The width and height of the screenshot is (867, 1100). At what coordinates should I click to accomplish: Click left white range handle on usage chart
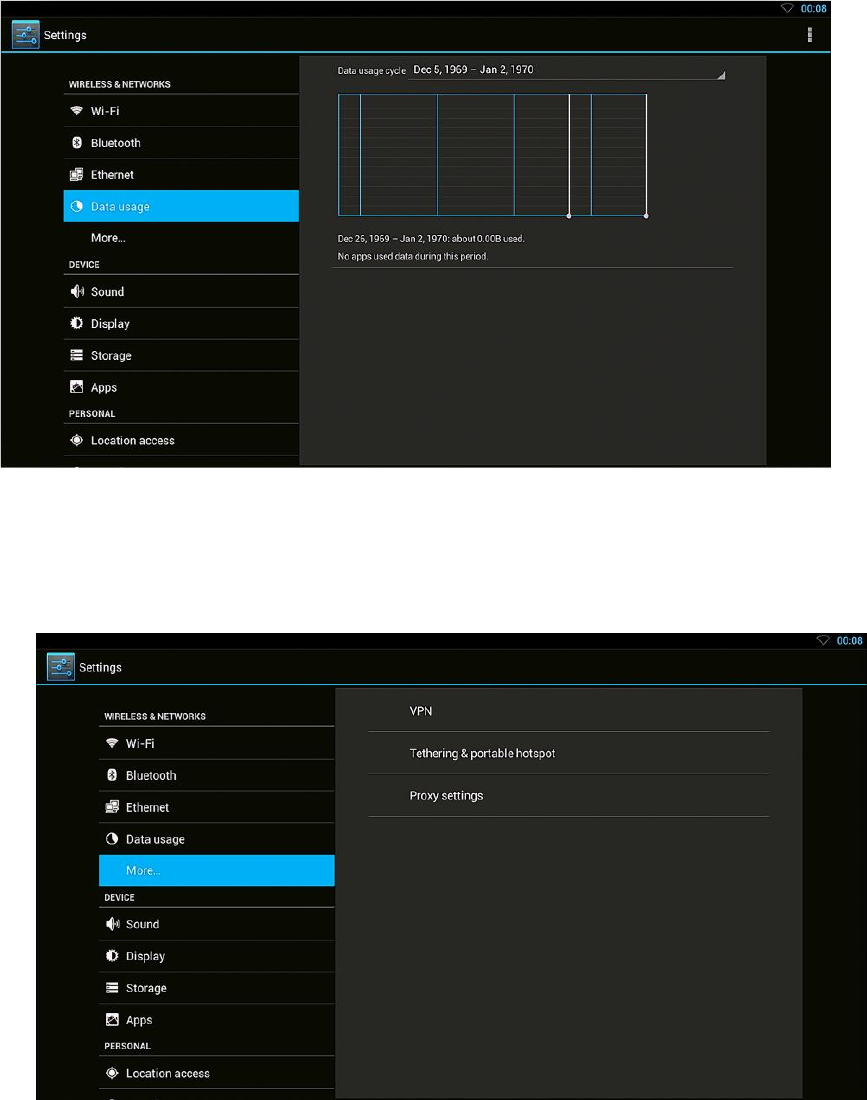point(569,216)
